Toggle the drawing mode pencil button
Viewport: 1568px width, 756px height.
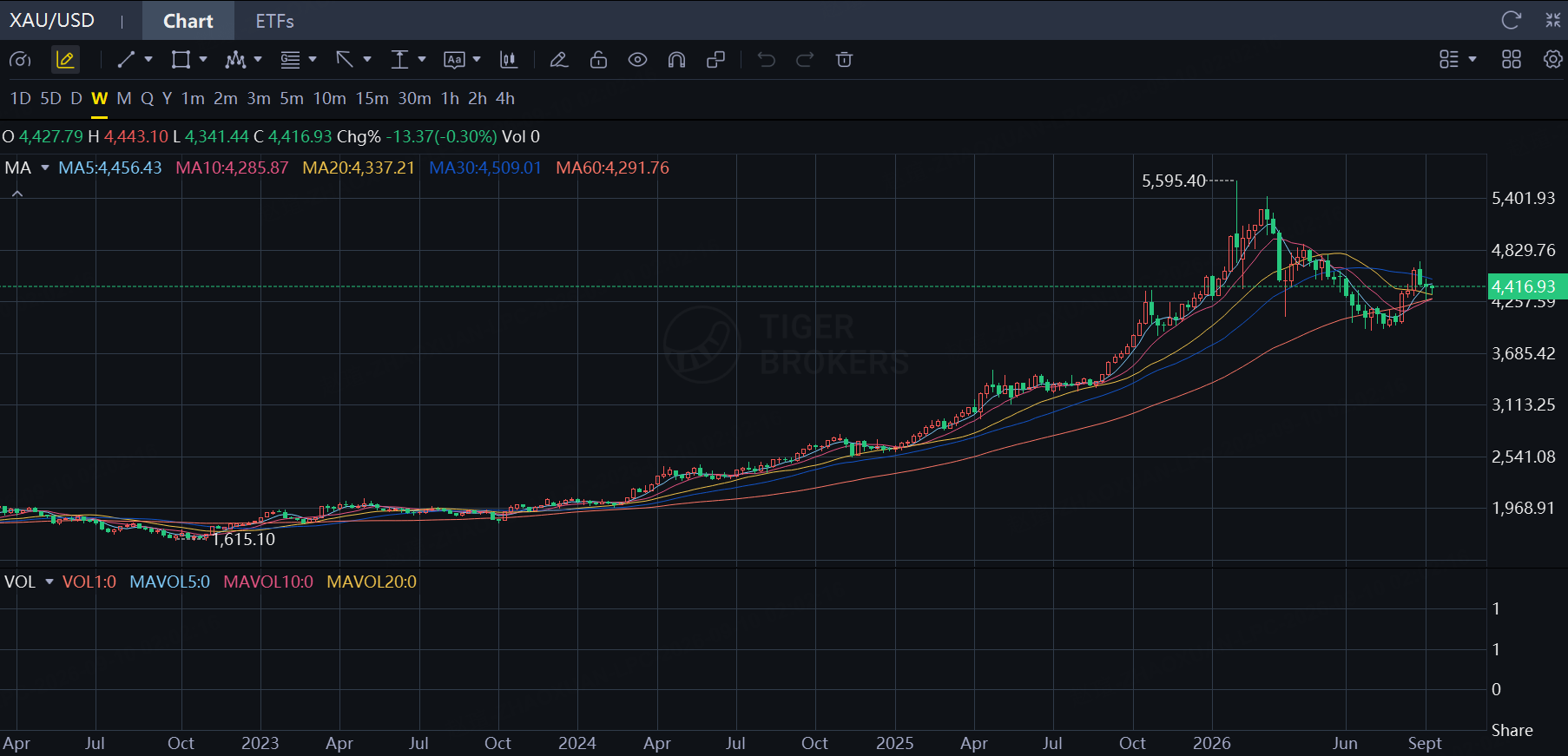point(65,59)
